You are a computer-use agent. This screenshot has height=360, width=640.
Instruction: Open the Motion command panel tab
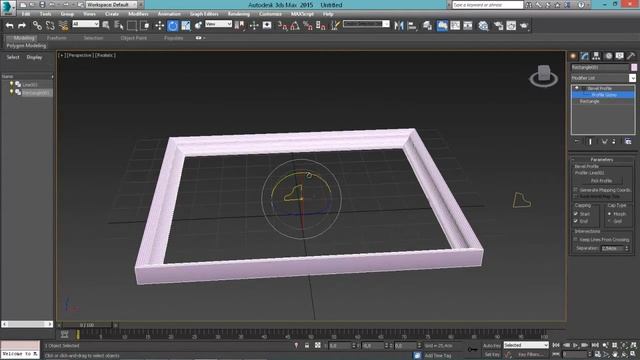click(x=608, y=56)
